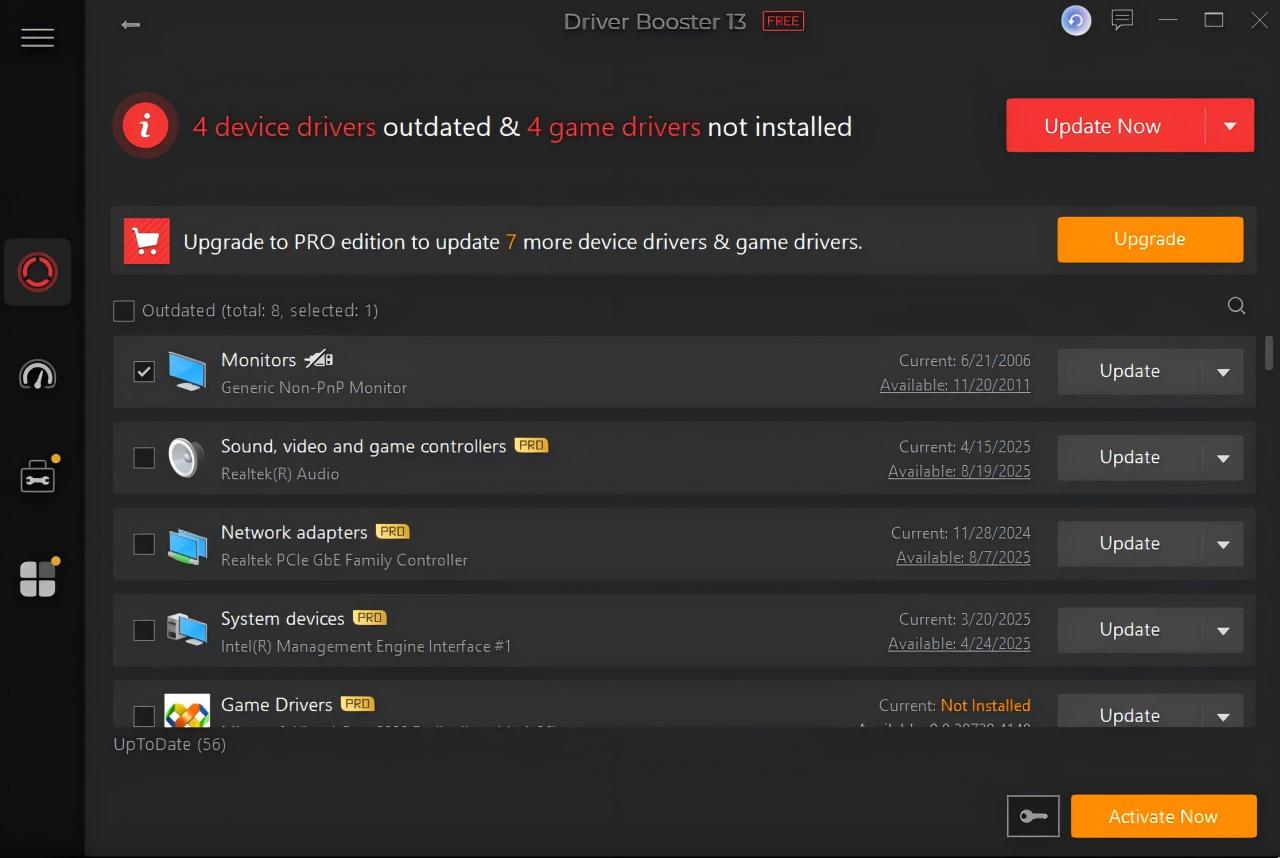Open the Network adapters Update dropdown arrow
The width and height of the screenshot is (1280, 858).
click(1223, 544)
